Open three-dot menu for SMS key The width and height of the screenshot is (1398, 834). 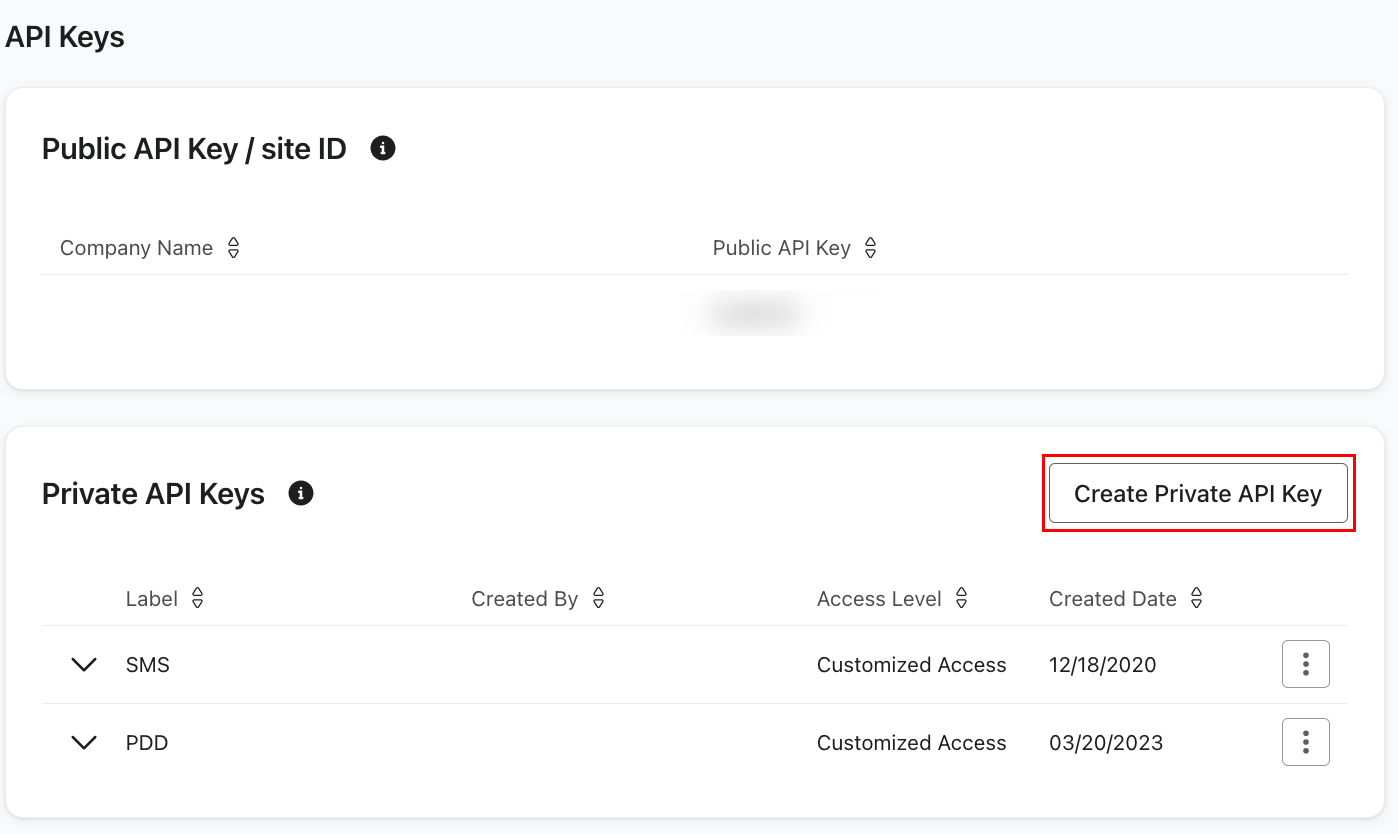pyautogui.click(x=1305, y=664)
